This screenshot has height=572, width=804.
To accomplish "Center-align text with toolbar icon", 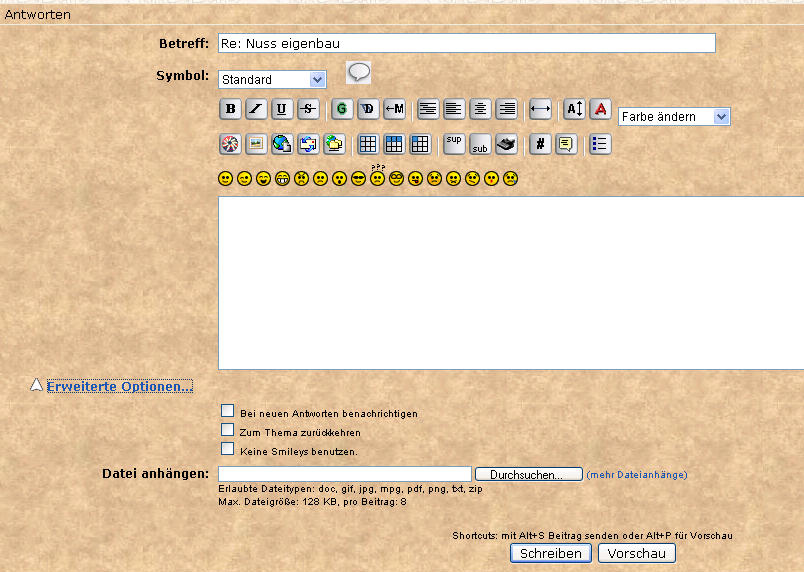I will point(480,109).
